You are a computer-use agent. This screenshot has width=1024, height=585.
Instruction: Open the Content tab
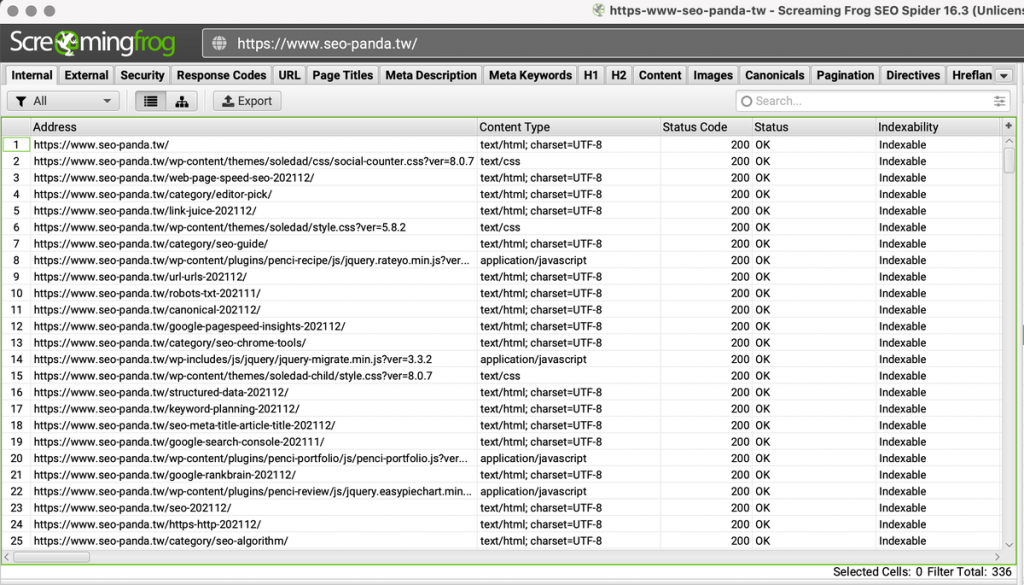click(660, 75)
